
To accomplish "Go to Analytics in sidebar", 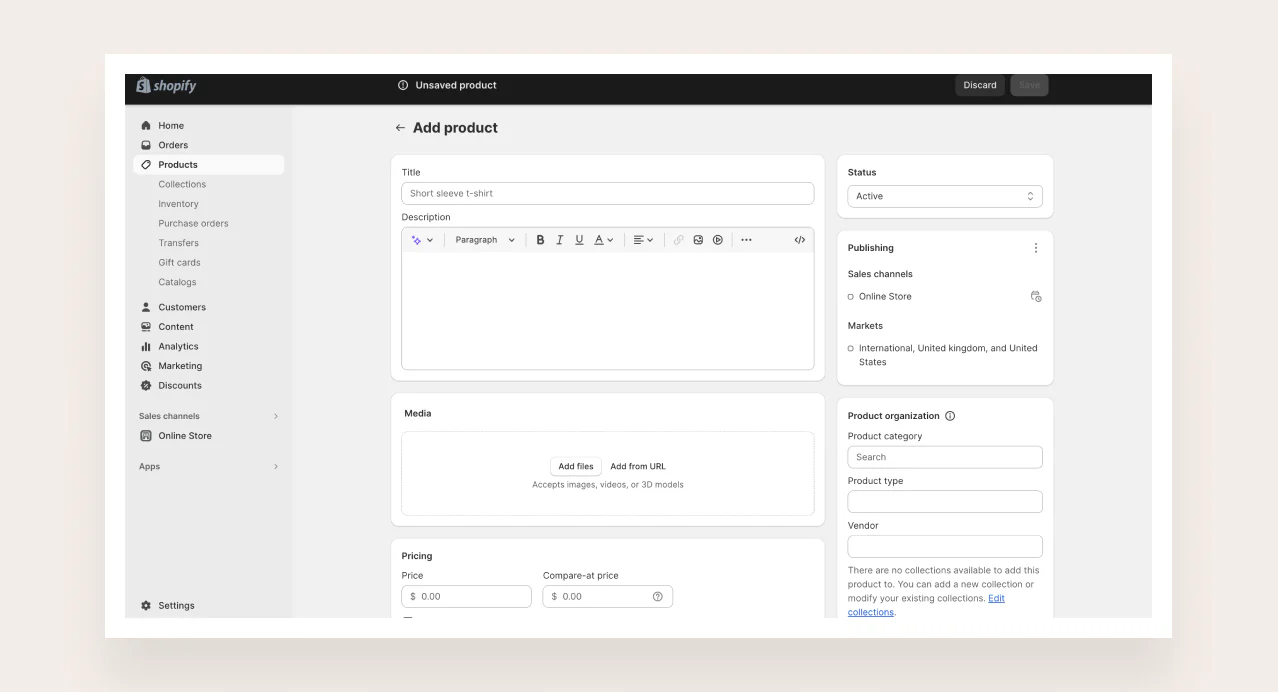I will (178, 347).
